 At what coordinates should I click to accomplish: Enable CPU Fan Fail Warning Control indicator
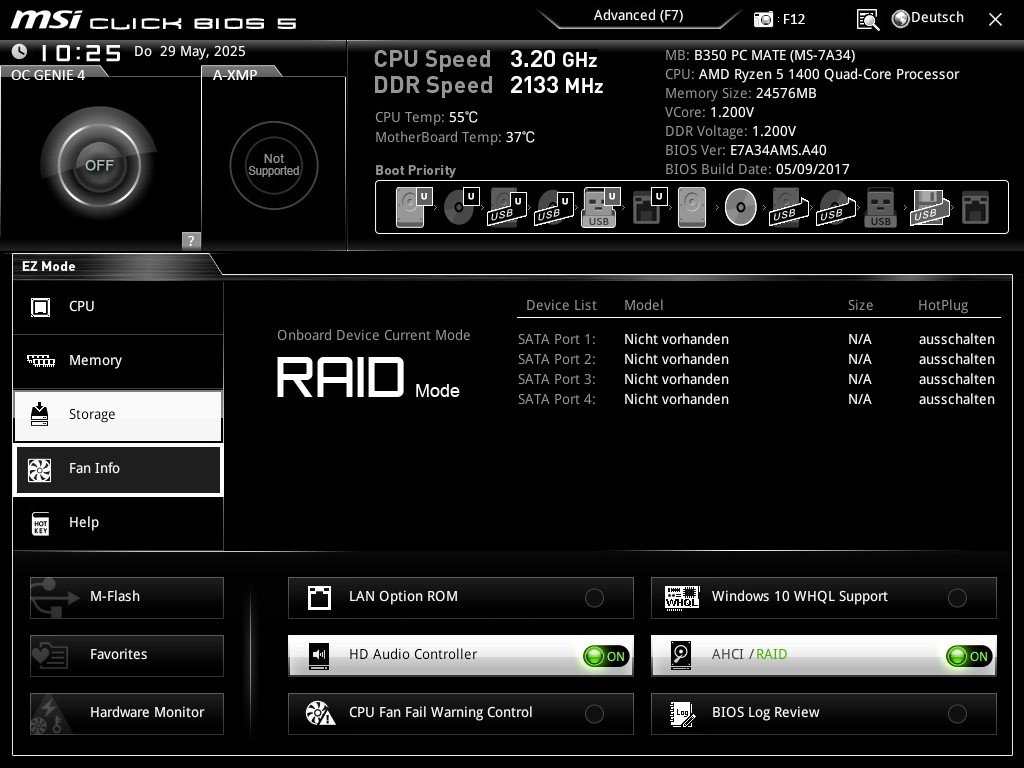[x=594, y=714]
